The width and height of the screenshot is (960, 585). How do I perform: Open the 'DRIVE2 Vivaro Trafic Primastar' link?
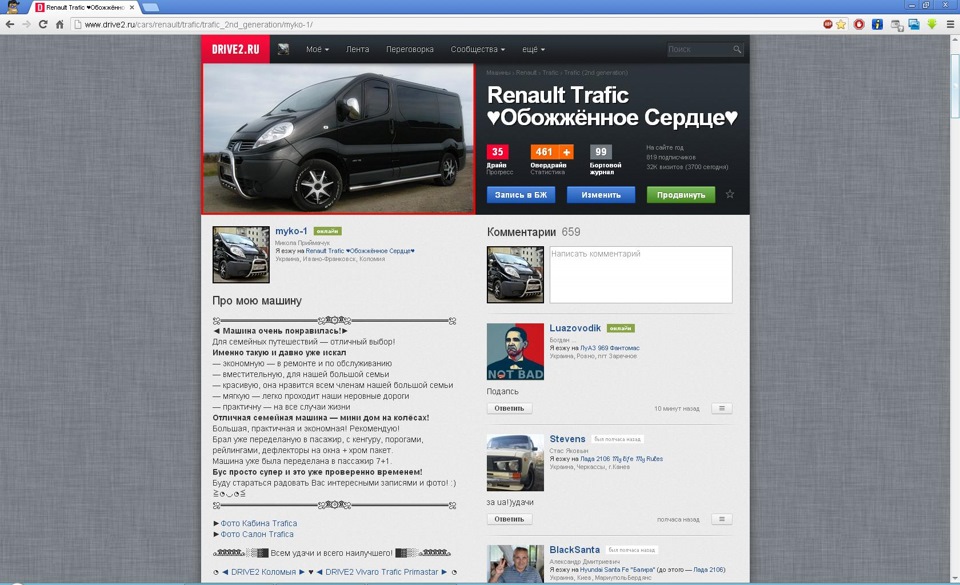click(x=381, y=572)
